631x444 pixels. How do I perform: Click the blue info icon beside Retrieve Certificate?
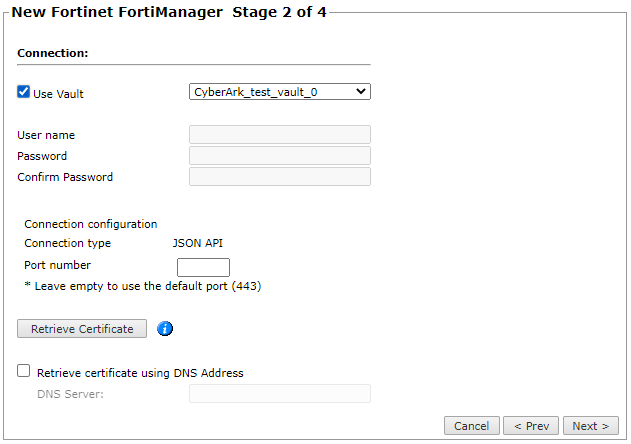166,328
